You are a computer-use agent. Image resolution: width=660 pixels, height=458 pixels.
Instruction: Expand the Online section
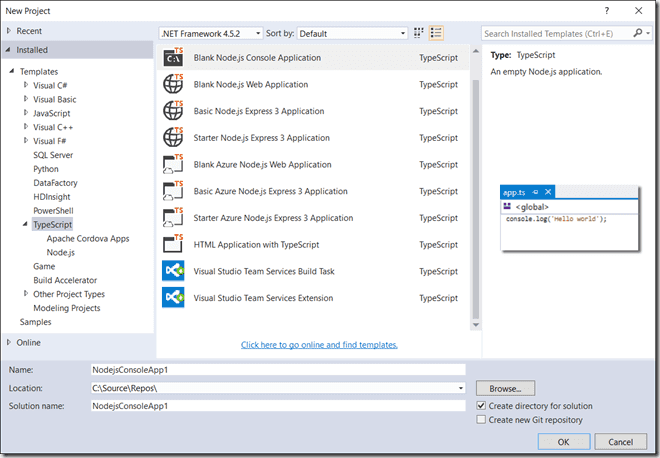coord(9,342)
